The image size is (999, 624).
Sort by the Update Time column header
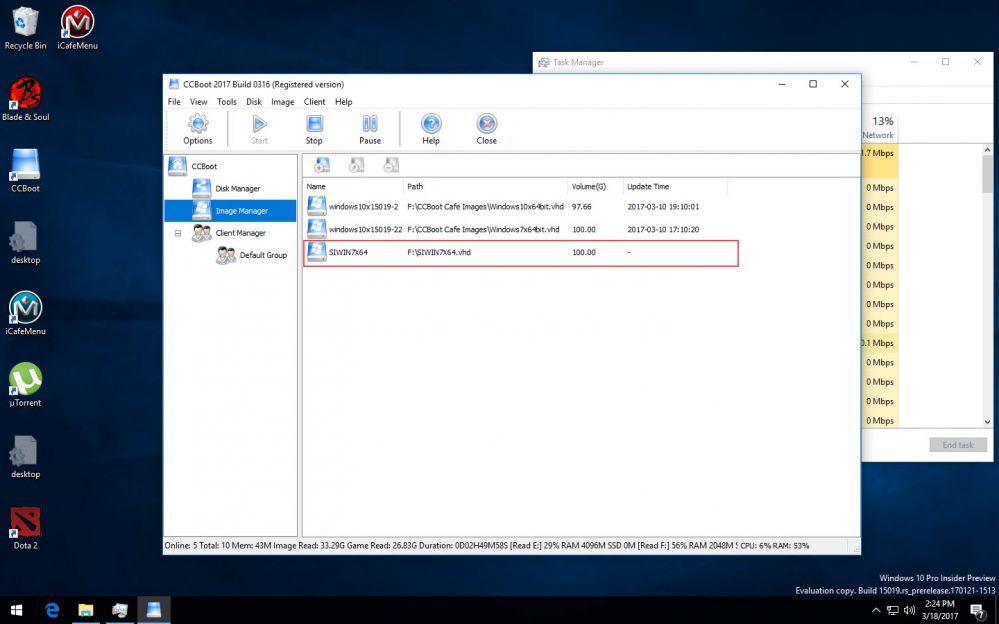click(675, 186)
